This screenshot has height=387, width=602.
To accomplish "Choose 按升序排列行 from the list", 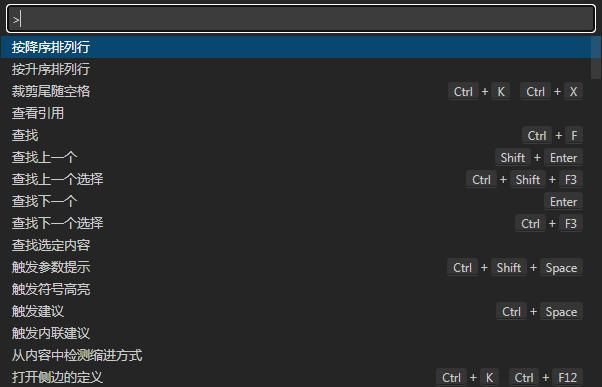I will tap(296, 69).
